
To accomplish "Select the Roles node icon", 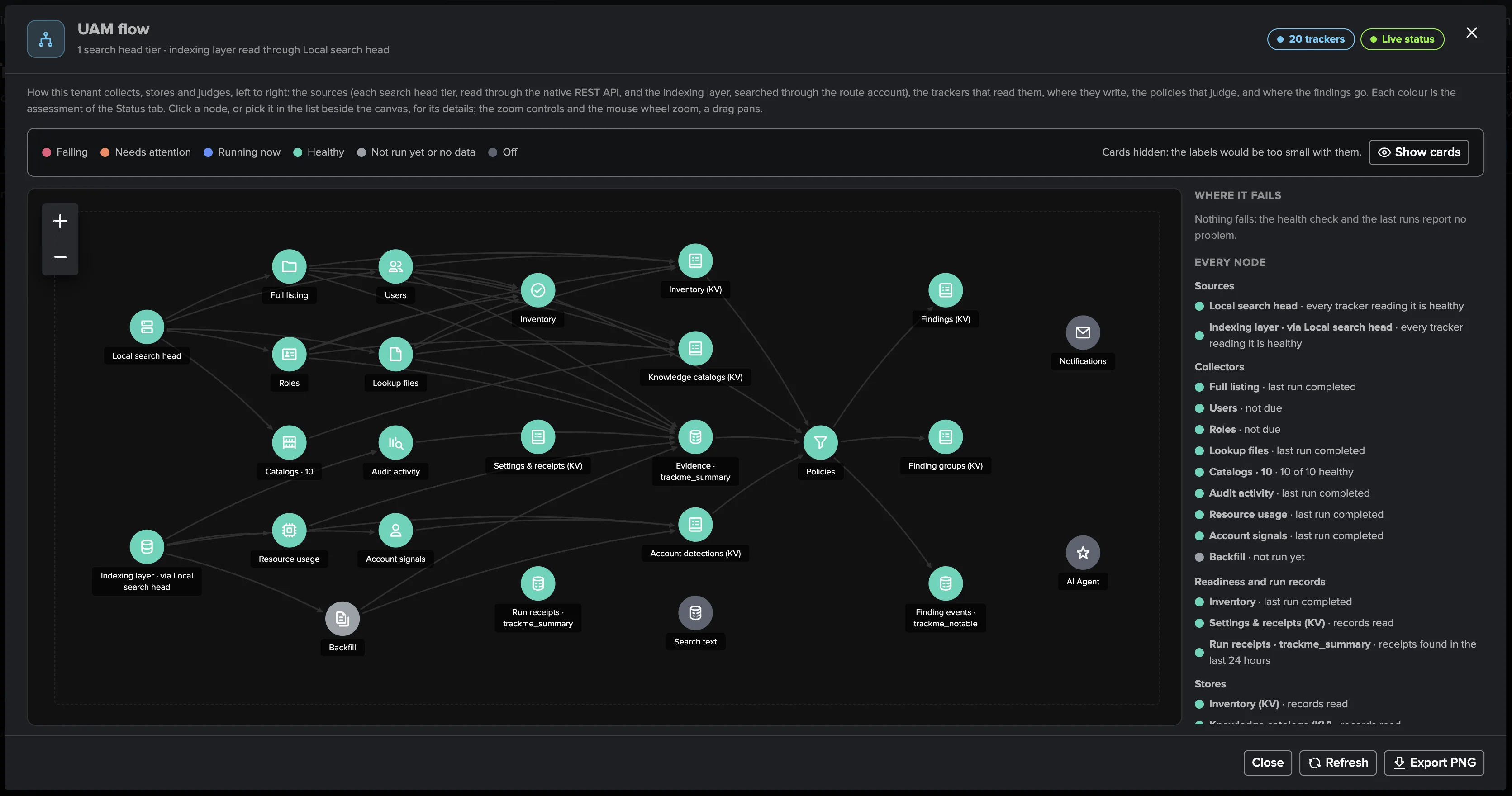I will point(289,354).
